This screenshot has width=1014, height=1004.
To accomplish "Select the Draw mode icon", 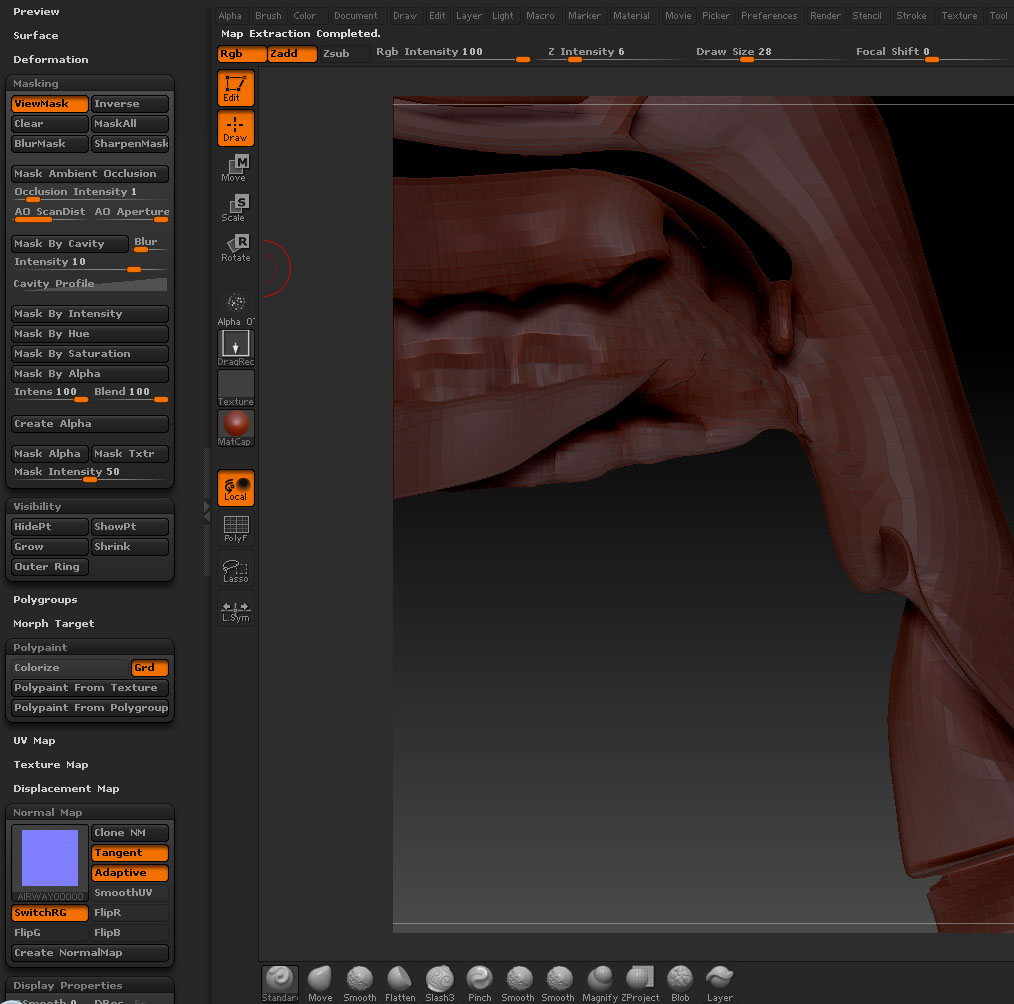I will 235,129.
